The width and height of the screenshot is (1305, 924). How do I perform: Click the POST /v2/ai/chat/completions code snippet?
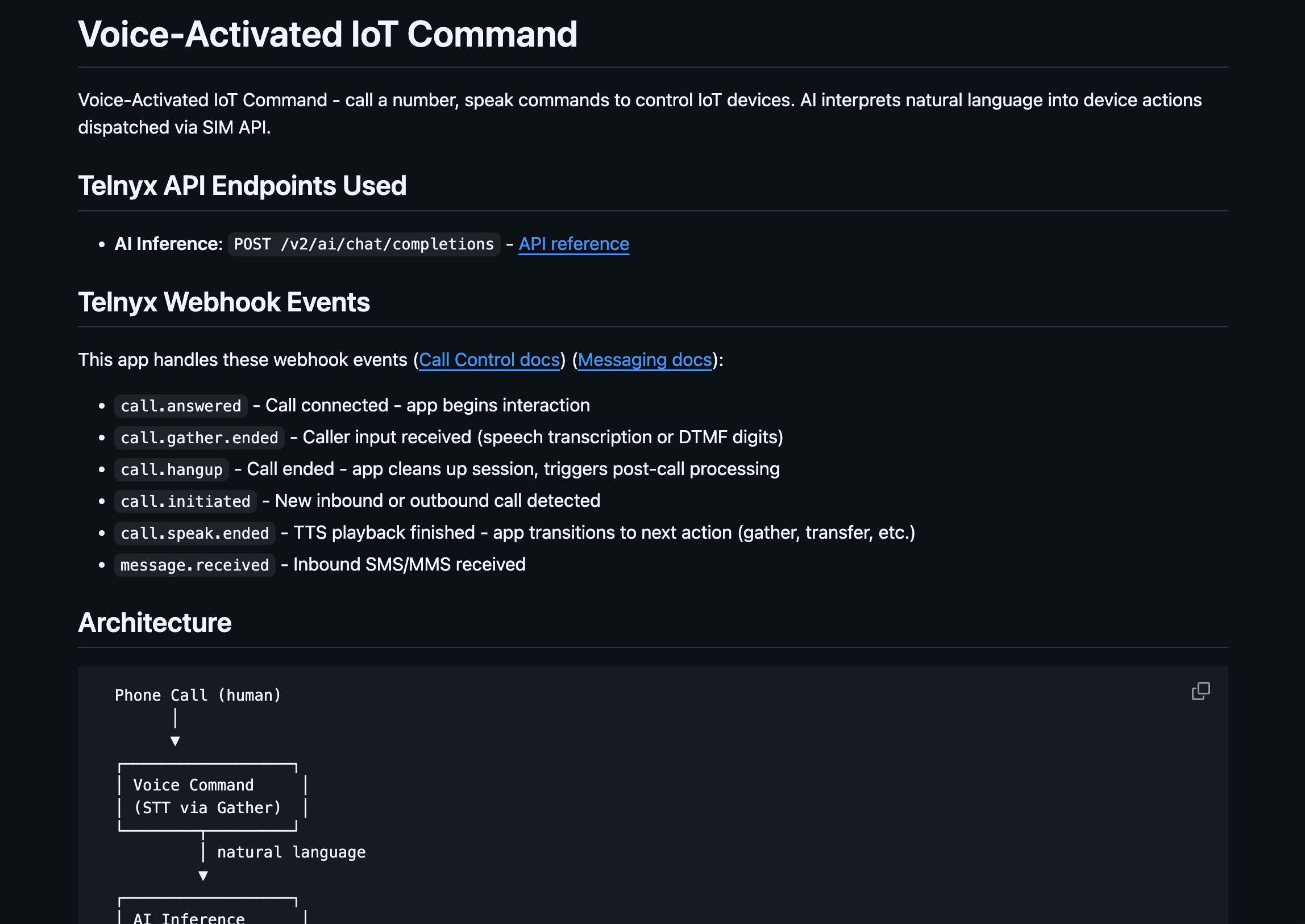(x=364, y=244)
